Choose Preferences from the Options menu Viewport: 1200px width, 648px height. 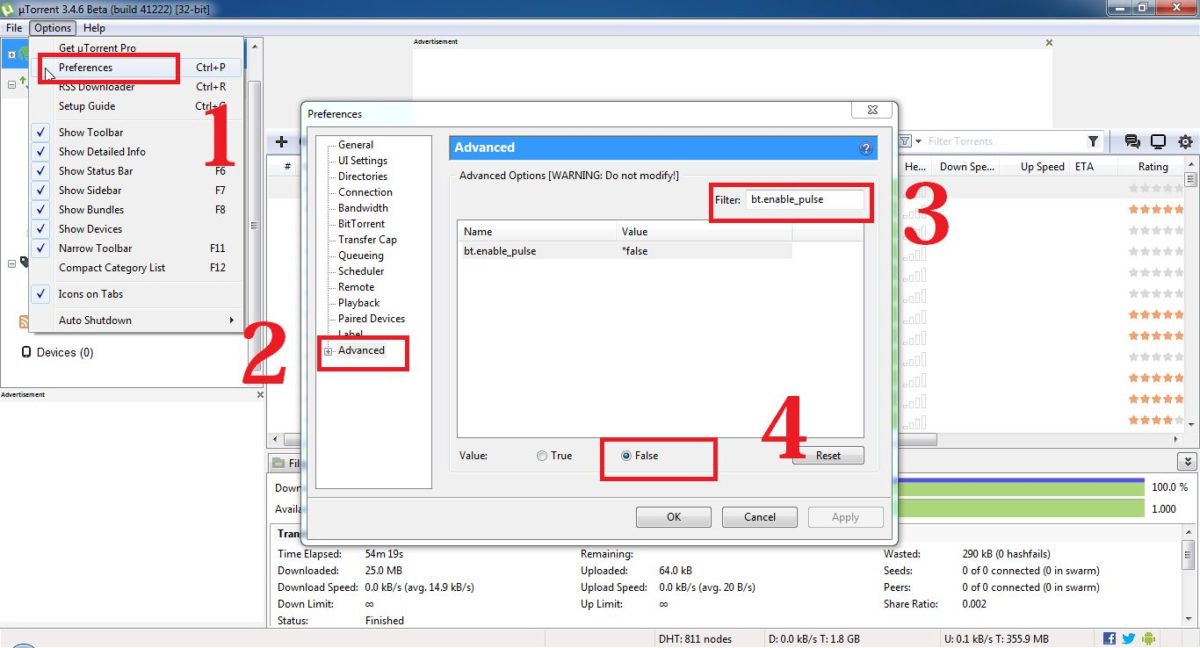(86, 68)
